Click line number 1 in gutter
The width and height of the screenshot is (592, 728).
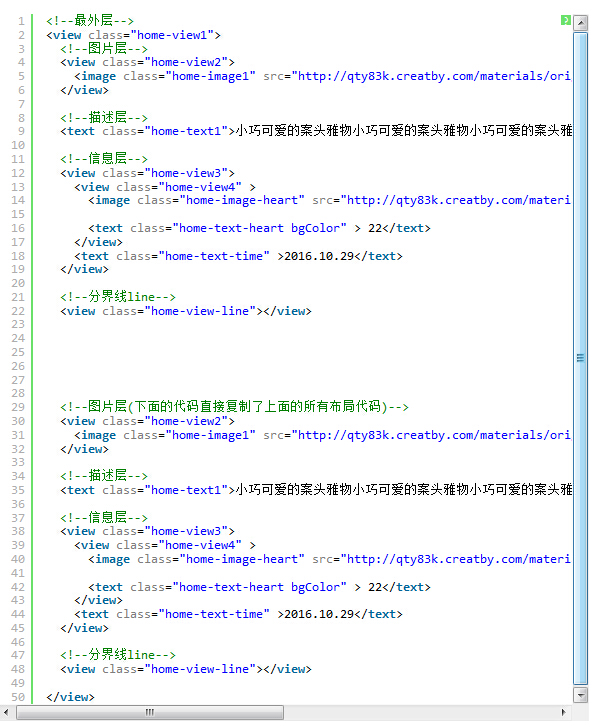pyautogui.click(x=21, y=21)
